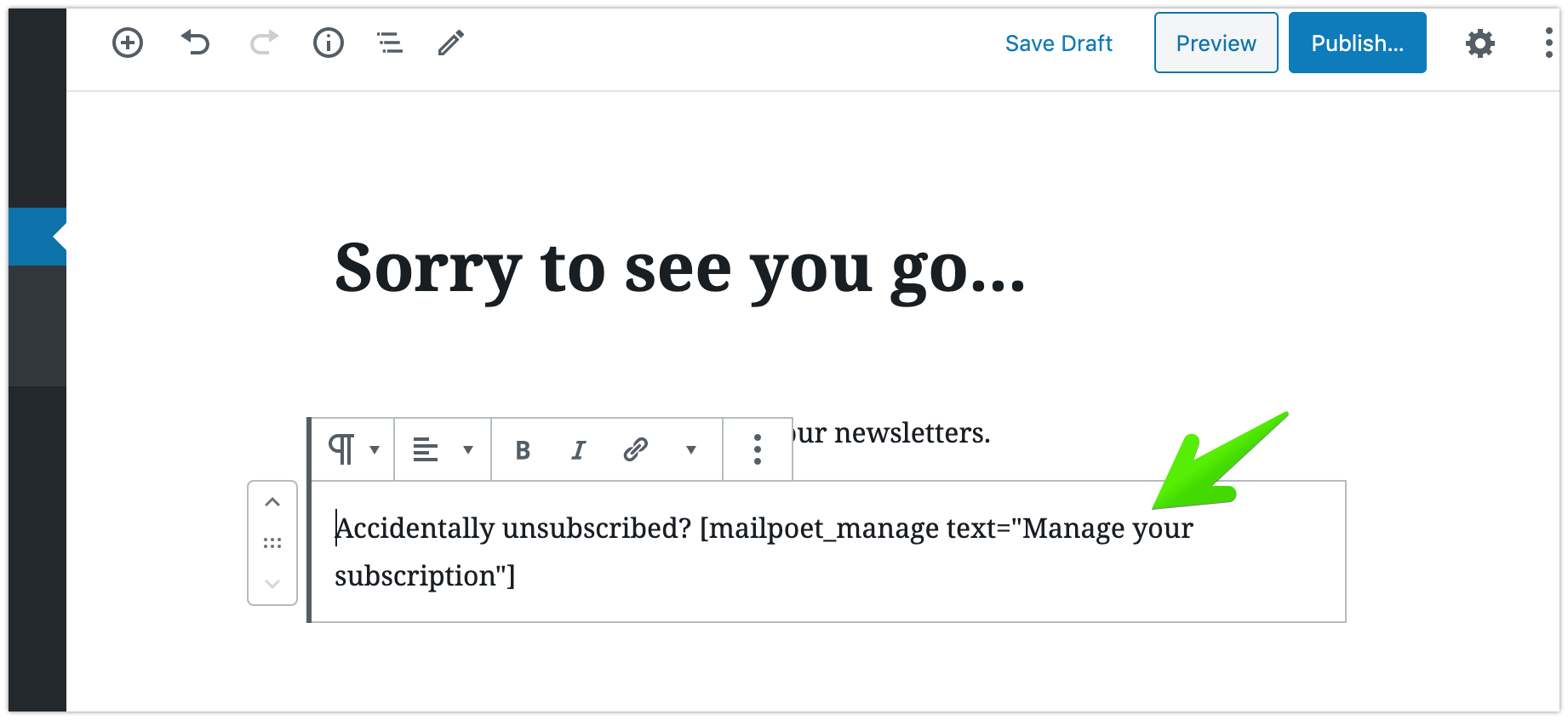Move the block up with chevron
Viewport: 1568px width, 720px height.
tap(272, 502)
